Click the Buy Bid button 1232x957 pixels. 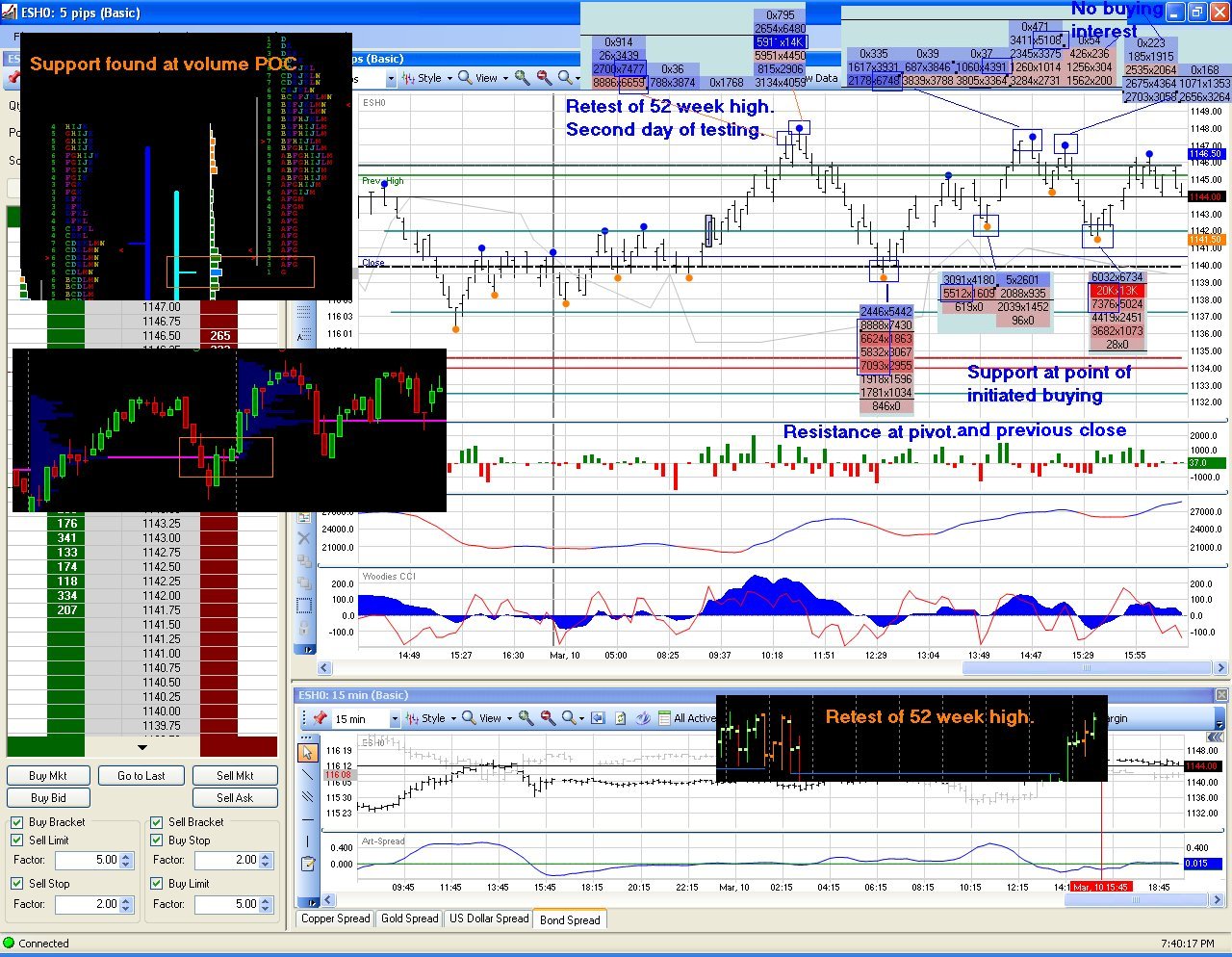click(48, 798)
